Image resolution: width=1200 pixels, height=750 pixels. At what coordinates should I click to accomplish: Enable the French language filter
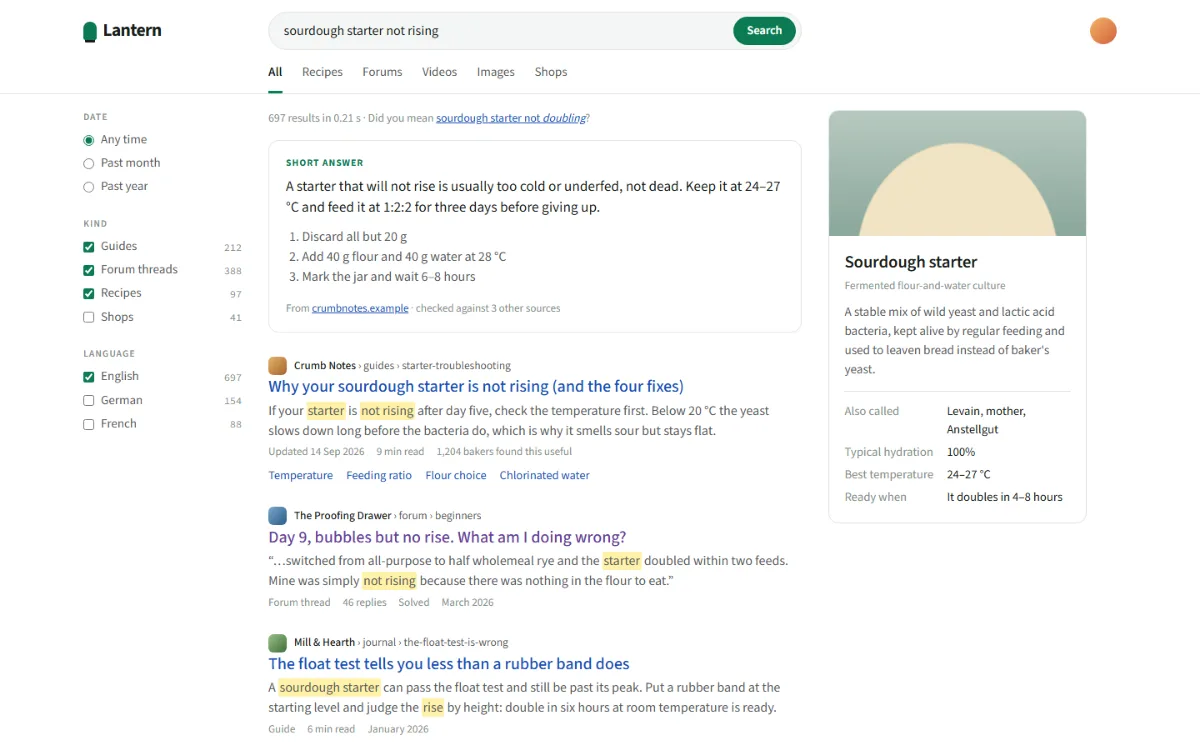89,424
